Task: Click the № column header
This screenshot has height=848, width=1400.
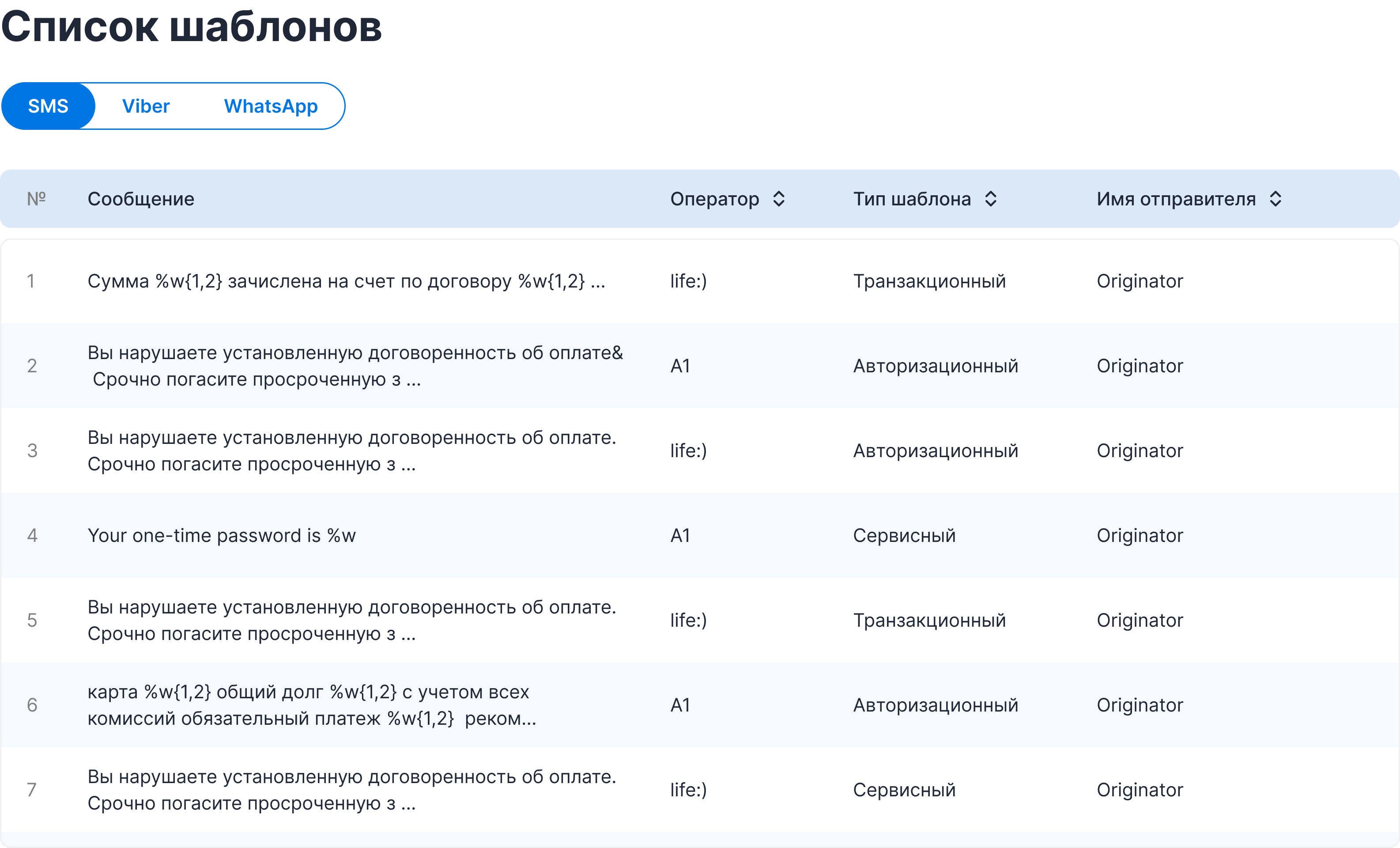Action: tap(36, 199)
